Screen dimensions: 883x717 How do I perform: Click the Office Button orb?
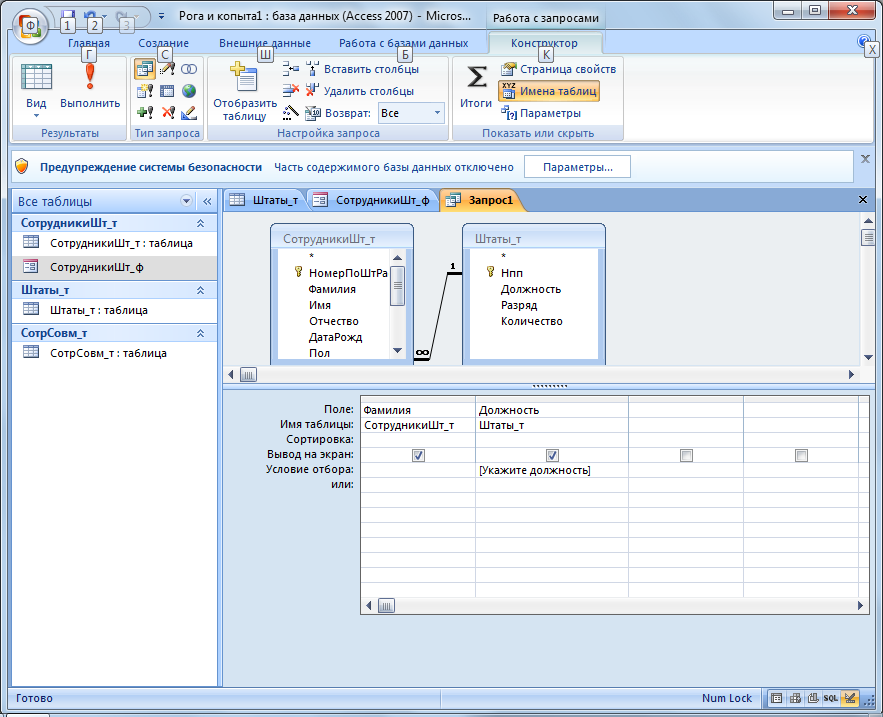tap(29, 26)
